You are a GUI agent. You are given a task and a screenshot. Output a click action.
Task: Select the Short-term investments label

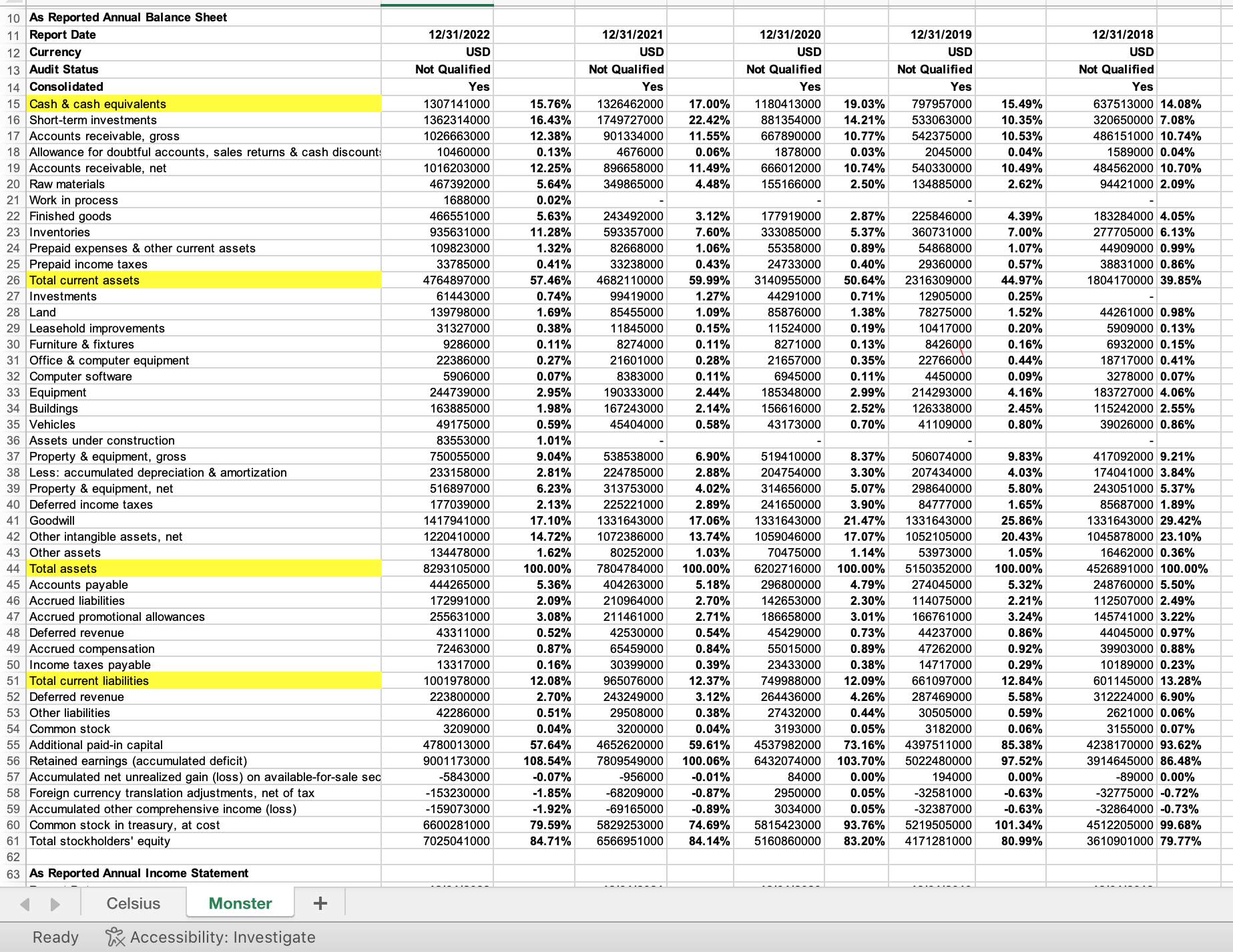tap(204, 120)
